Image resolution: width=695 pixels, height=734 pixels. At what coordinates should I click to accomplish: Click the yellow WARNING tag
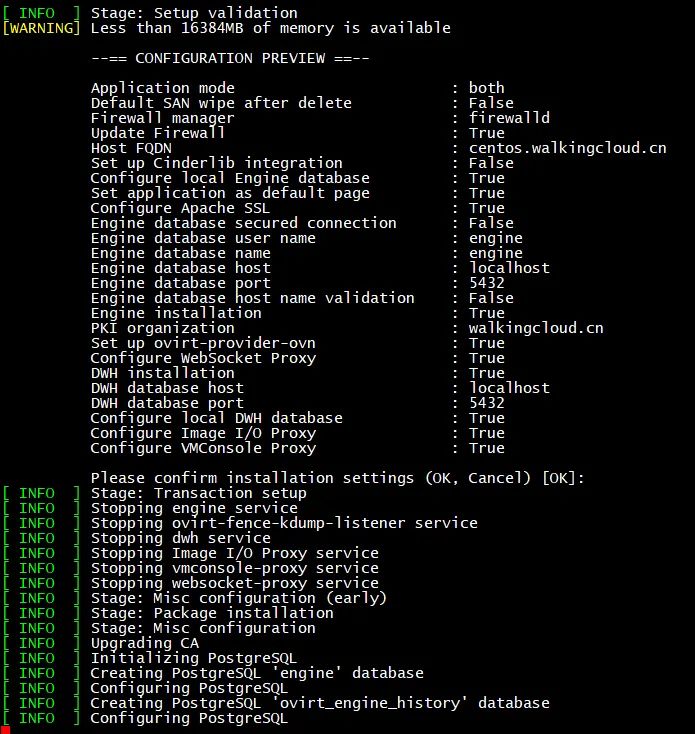coord(41,28)
